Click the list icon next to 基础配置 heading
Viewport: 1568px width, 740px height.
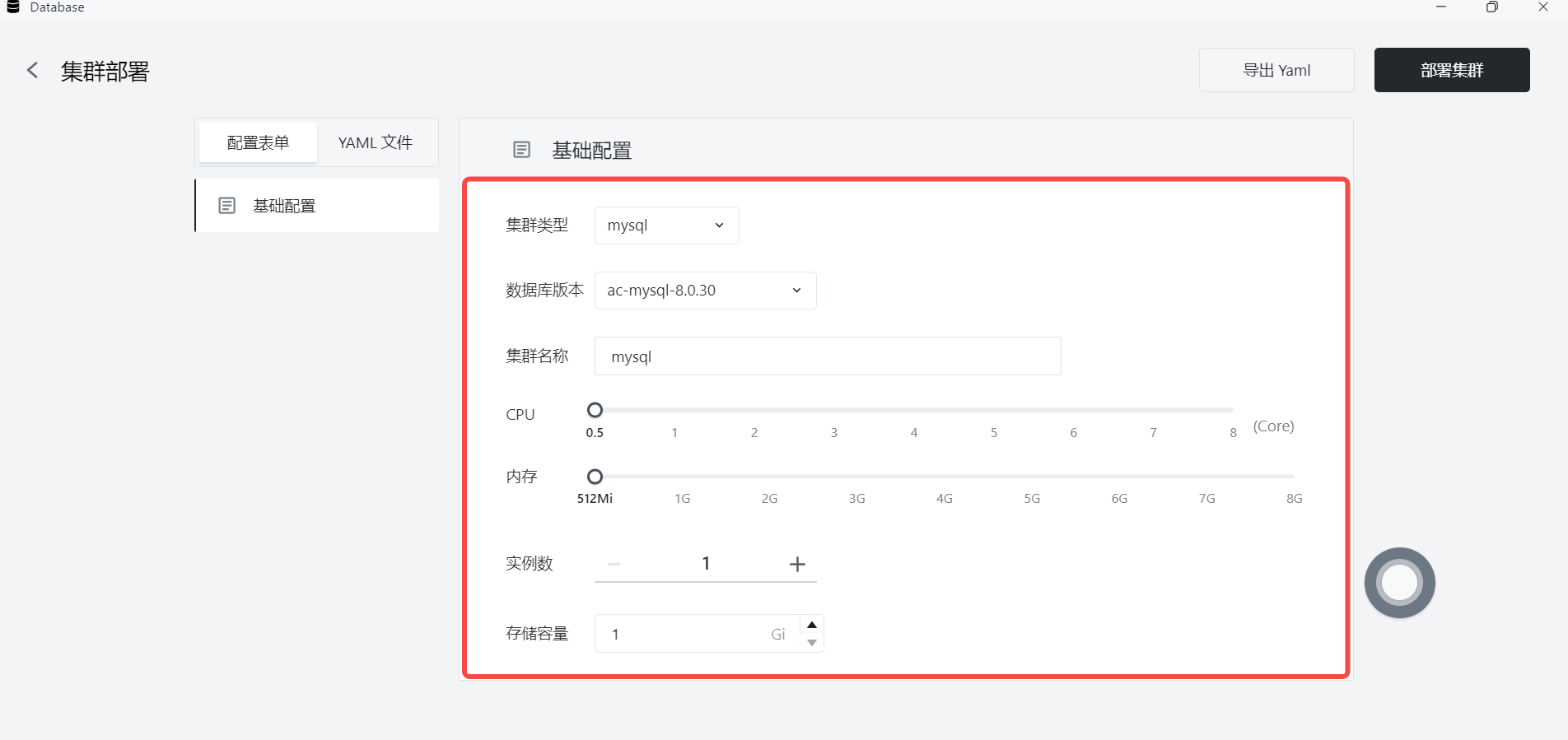[521, 150]
